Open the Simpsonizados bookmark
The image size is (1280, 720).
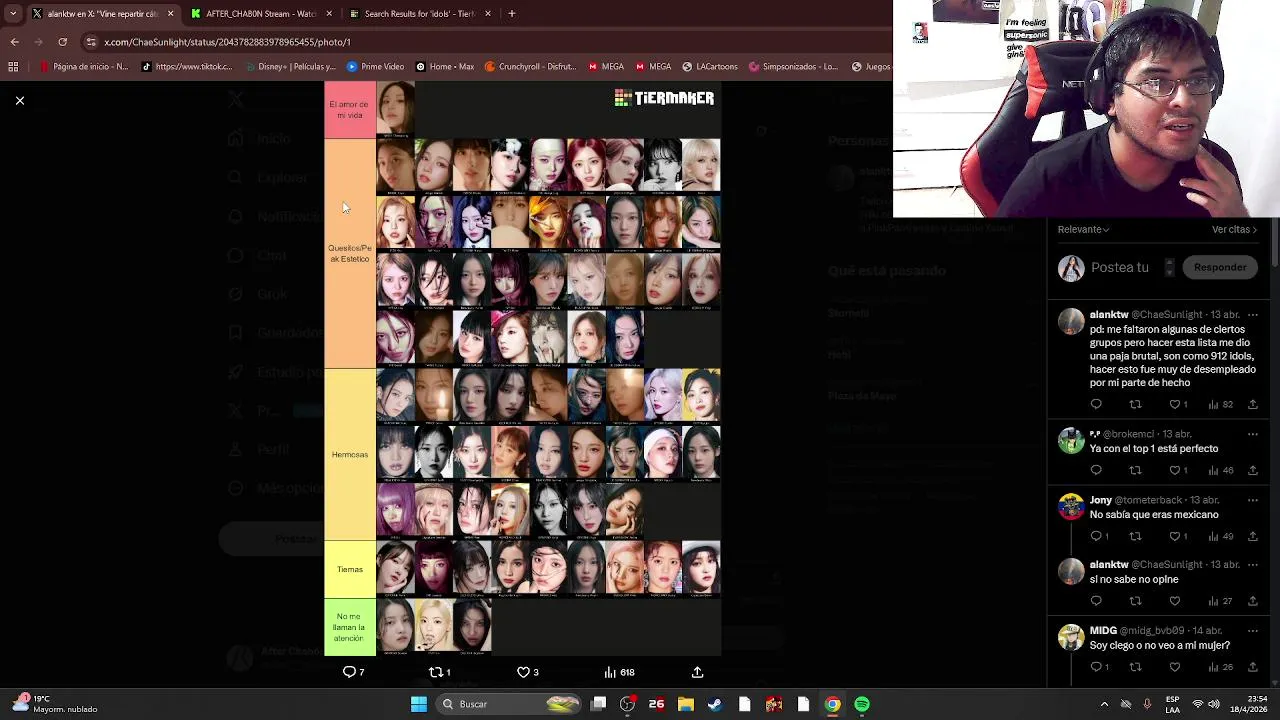pyautogui.click(x=793, y=67)
